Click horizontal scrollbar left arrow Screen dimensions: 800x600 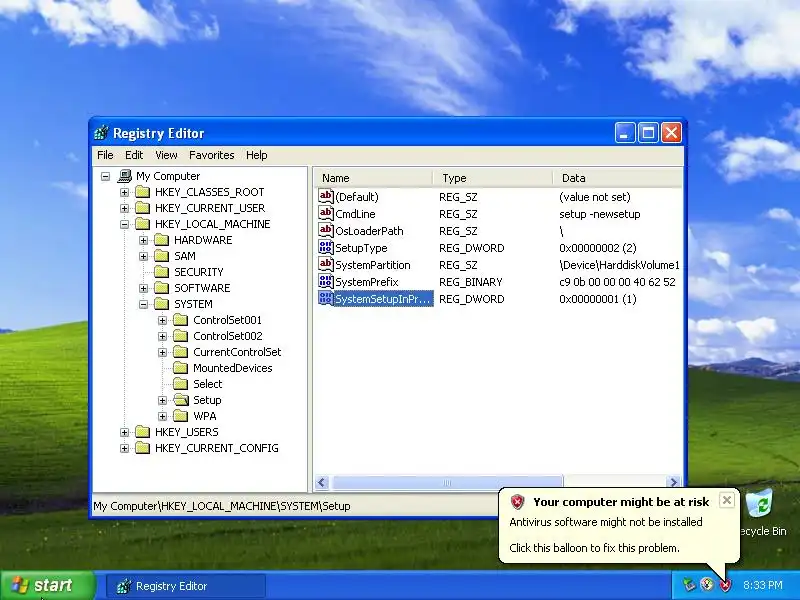[x=322, y=482]
